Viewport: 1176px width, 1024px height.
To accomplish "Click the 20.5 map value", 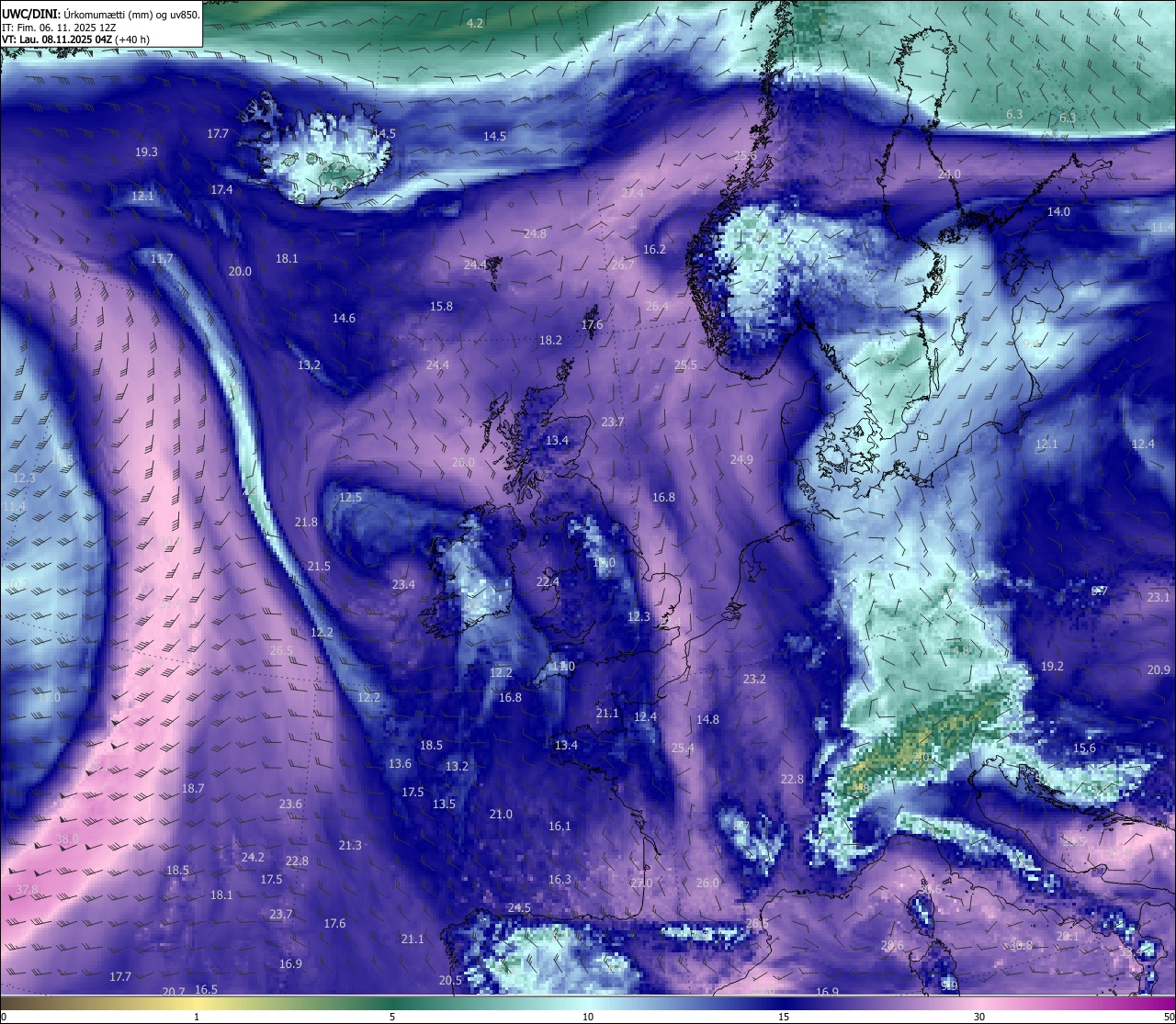I will click(450, 980).
